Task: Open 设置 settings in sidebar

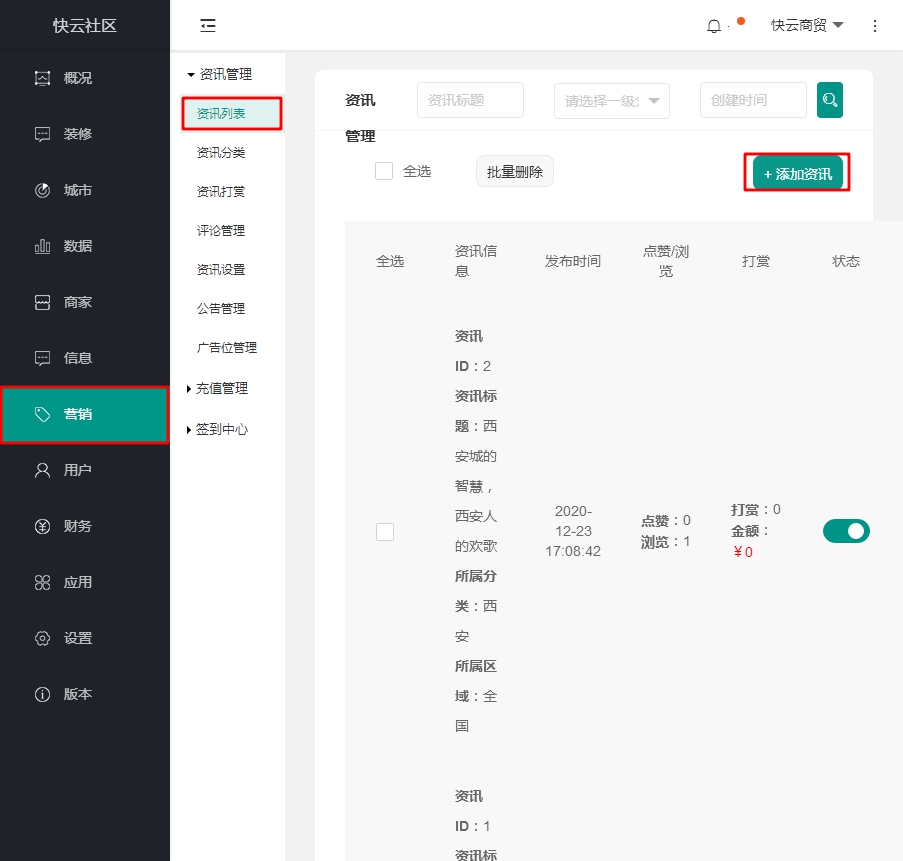Action: tap(77, 638)
